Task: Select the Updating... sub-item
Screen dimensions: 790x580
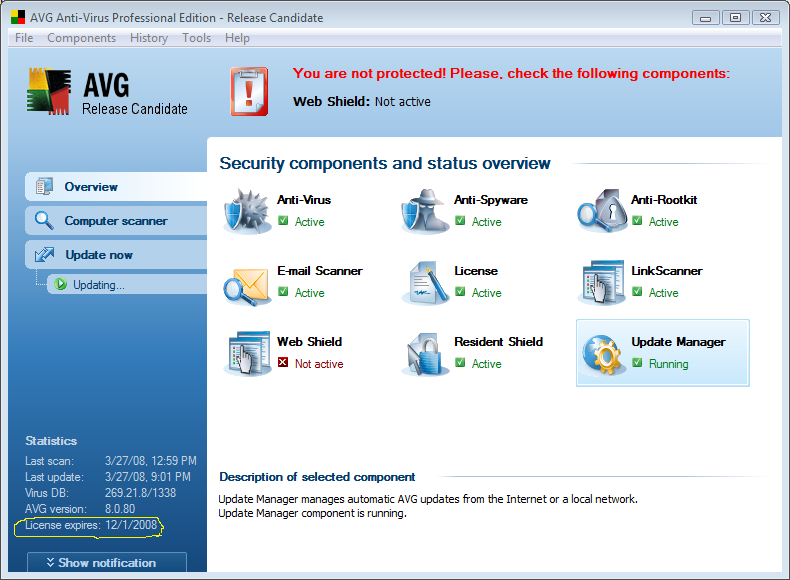Action: (127, 284)
